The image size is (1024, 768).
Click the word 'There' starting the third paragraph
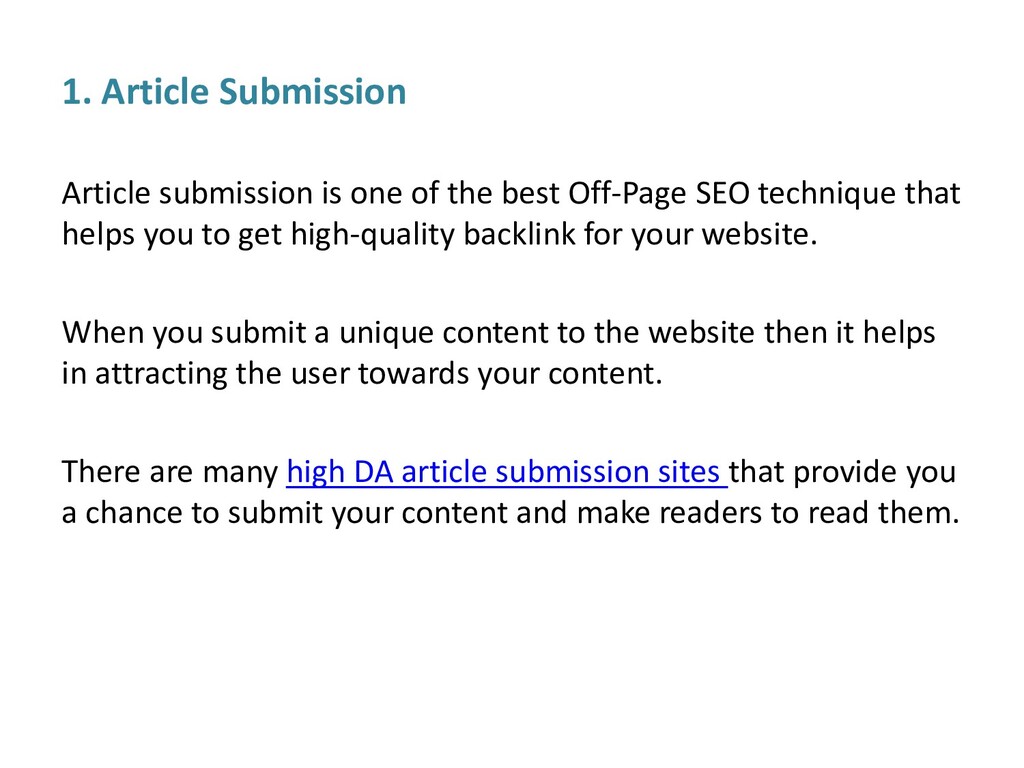[x=101, y=472]
